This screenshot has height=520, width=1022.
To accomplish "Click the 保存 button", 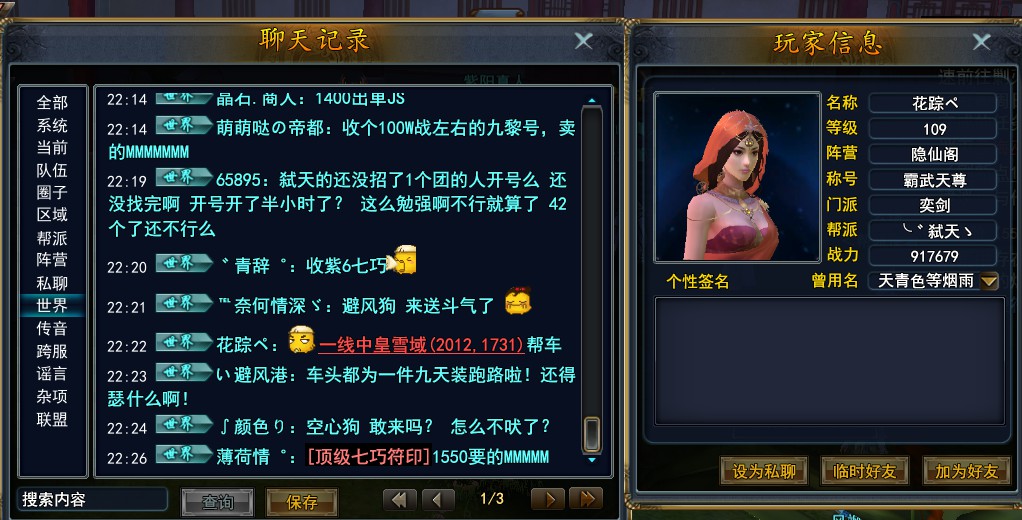I will [x=302, y=502].
